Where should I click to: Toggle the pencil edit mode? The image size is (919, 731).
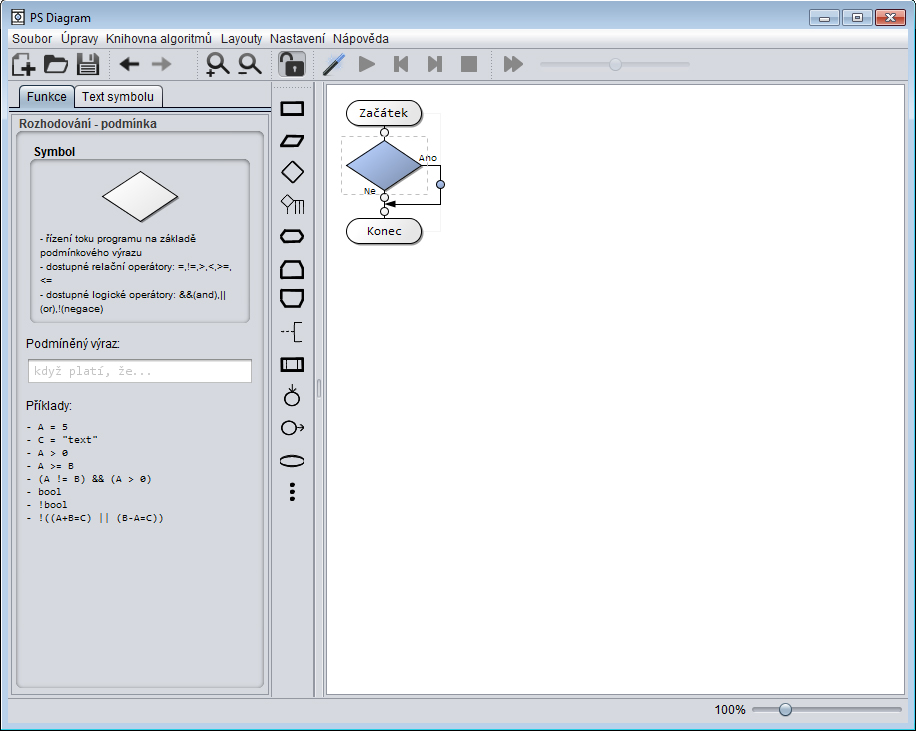(333, 65)
